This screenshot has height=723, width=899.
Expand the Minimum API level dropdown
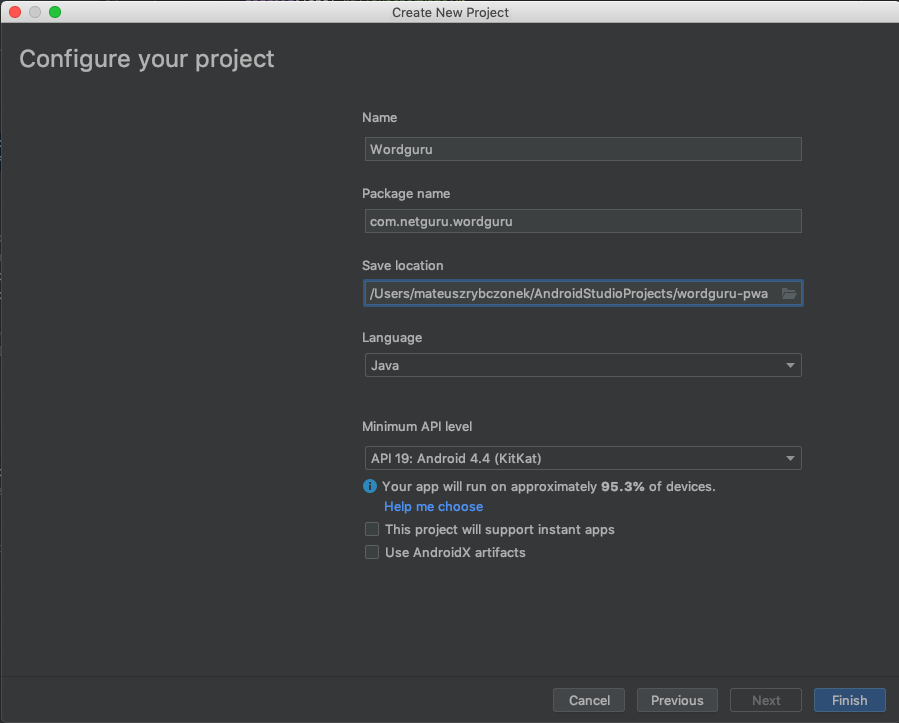tap(582, 458)
